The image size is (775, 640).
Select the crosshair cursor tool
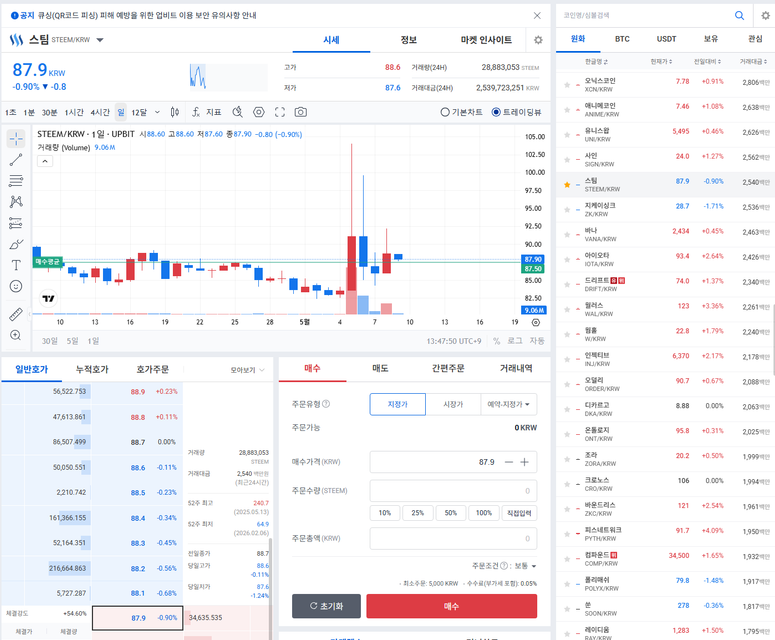pos(16,139)
